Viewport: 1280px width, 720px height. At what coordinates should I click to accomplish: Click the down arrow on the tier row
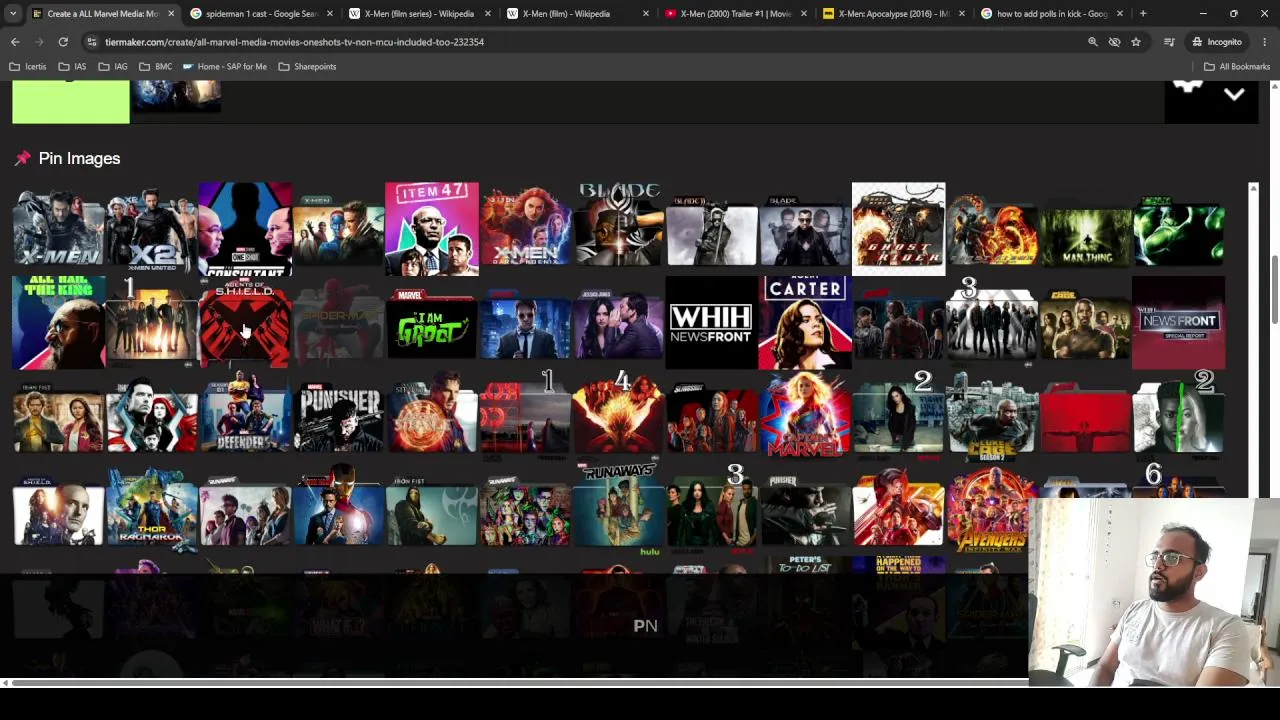coord(1234,95)
